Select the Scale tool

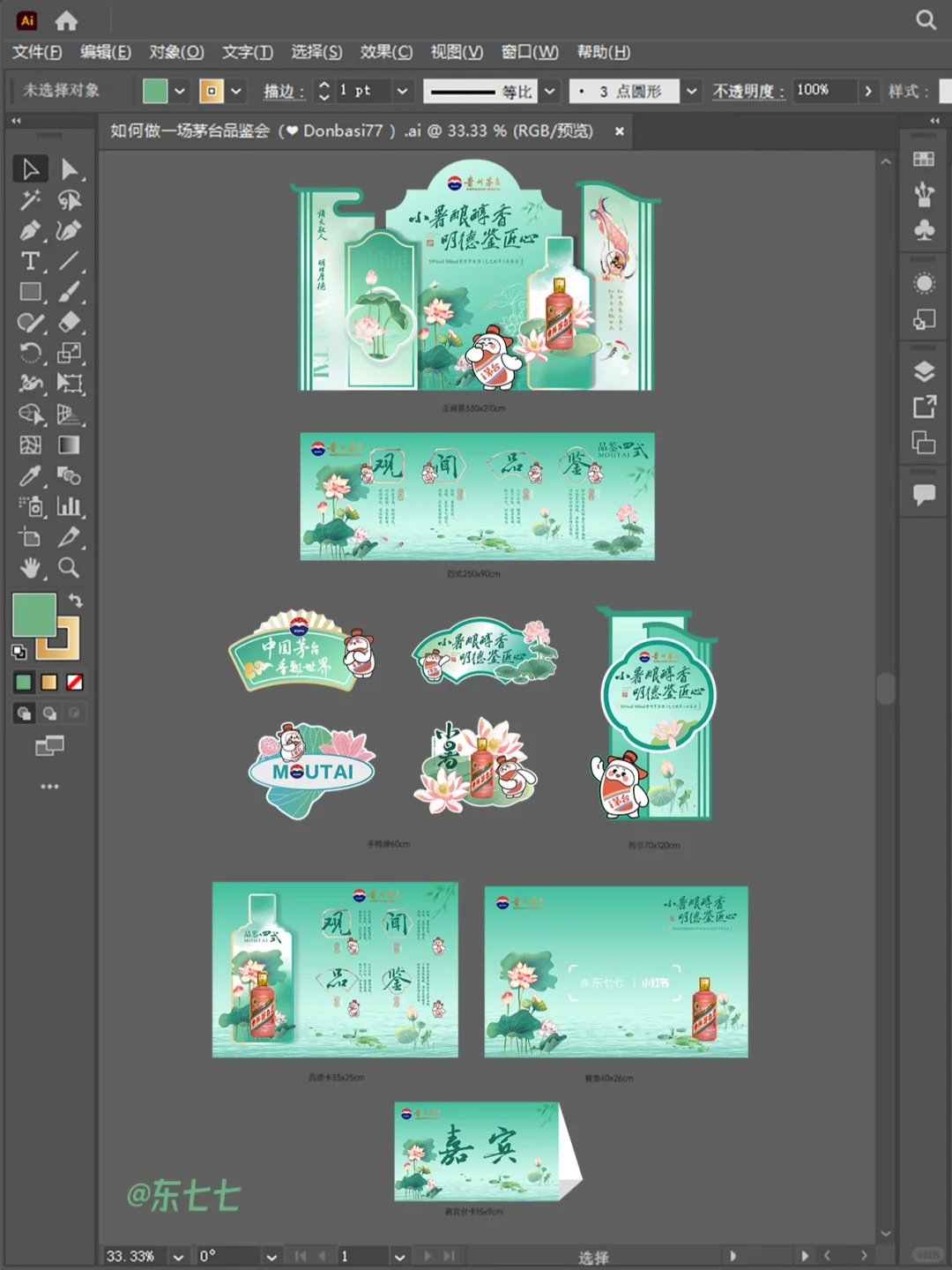(x=69, y=353)
